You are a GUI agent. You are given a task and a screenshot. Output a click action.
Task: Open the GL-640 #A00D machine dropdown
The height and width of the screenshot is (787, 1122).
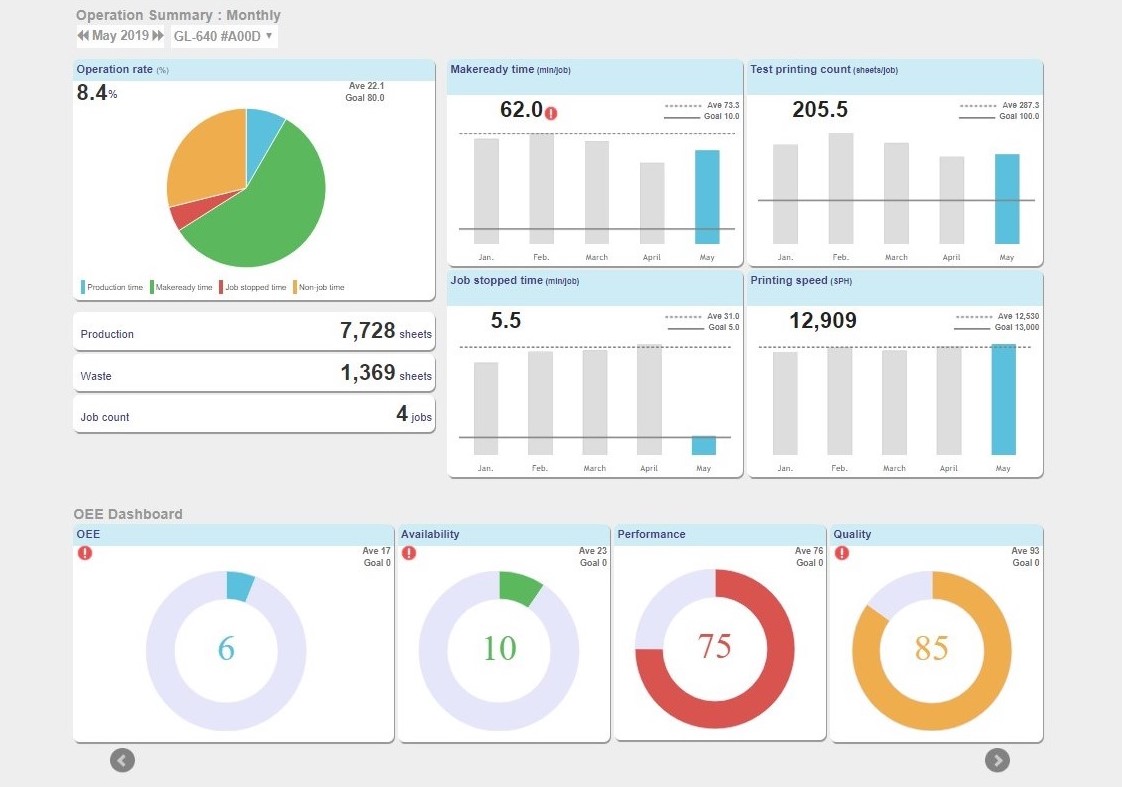coord(224,36)
